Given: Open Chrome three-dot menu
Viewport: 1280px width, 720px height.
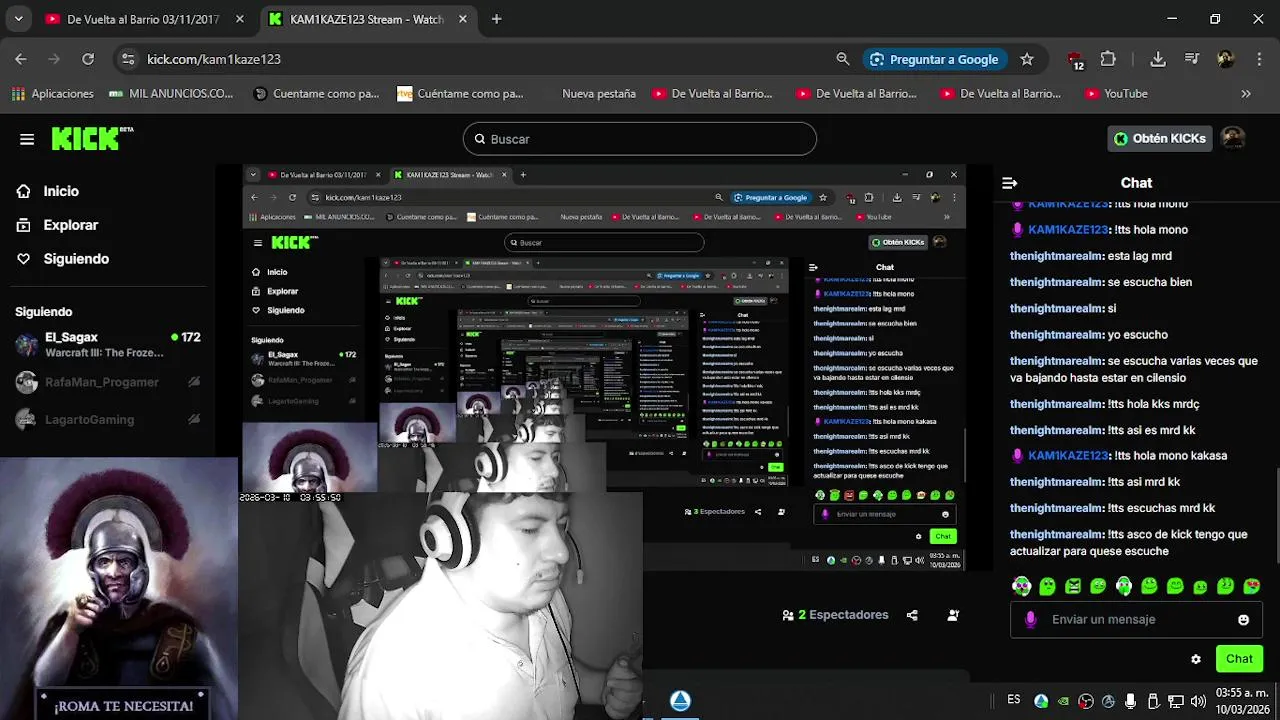Looking at the screenshot, I should [x=1258, y=59].
